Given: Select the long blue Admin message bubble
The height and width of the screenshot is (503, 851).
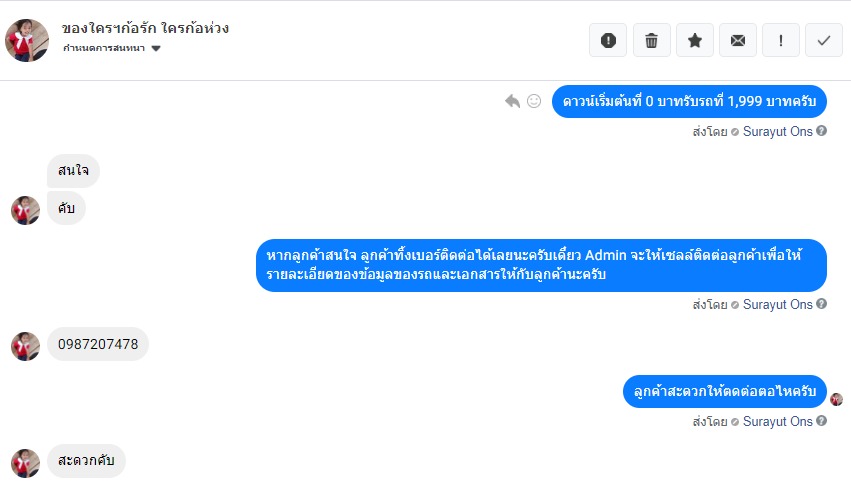Looking at the screenshot, I should (541, 265).
